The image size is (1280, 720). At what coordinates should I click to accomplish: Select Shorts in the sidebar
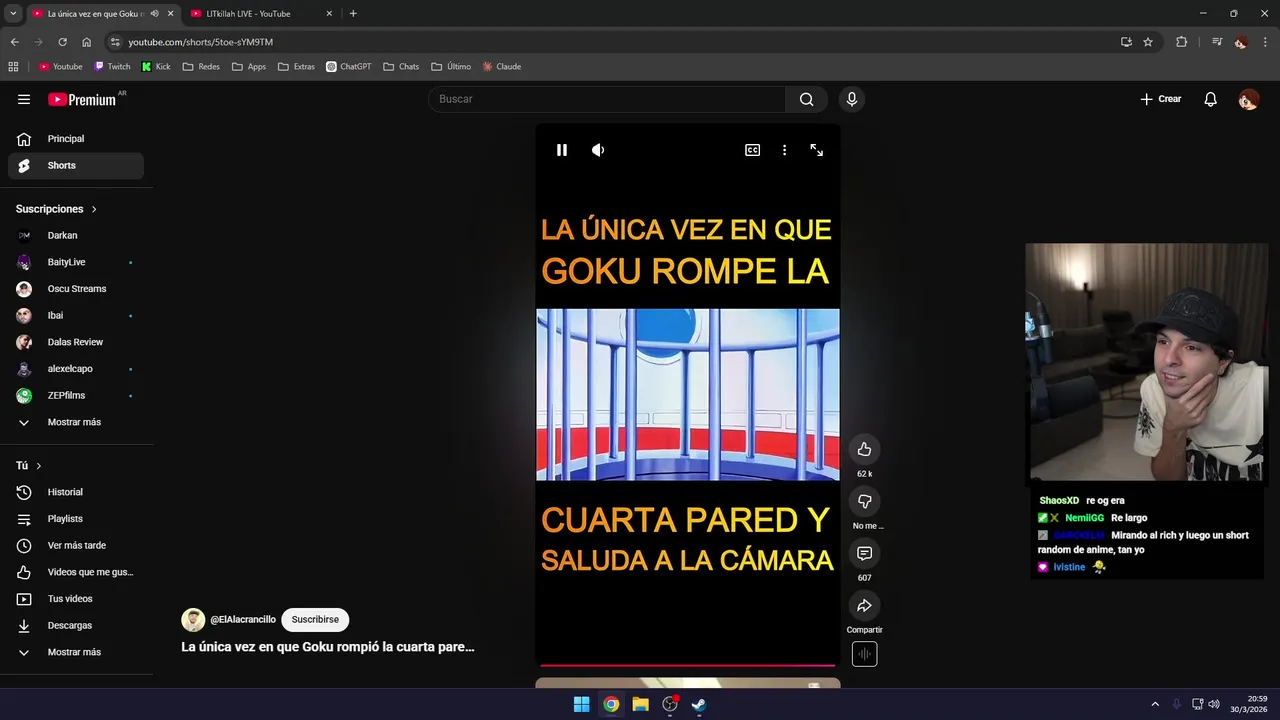pos(76,165)
